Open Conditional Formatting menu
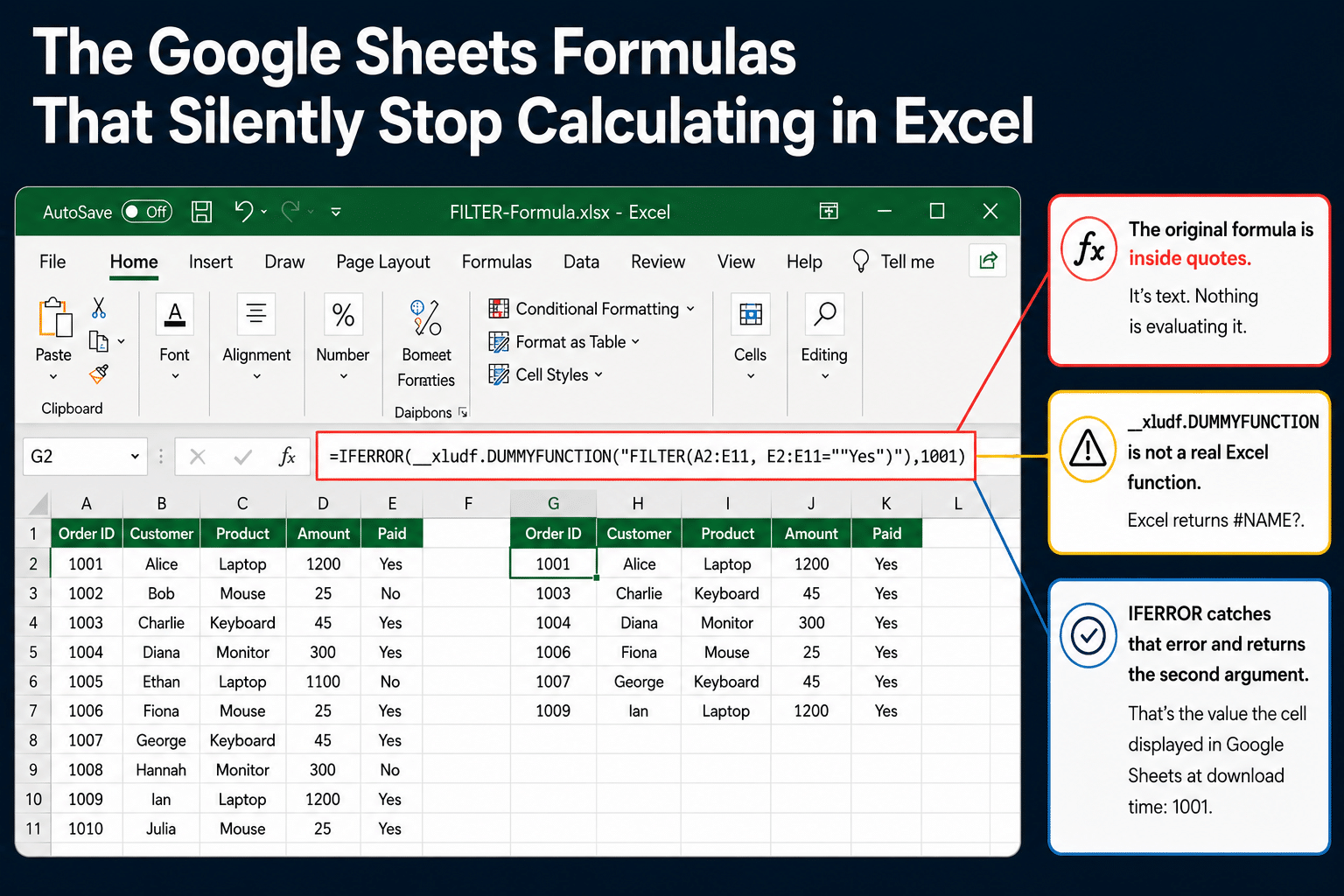The height and width of the screenshot is (896, 1344). pos(591,309)
